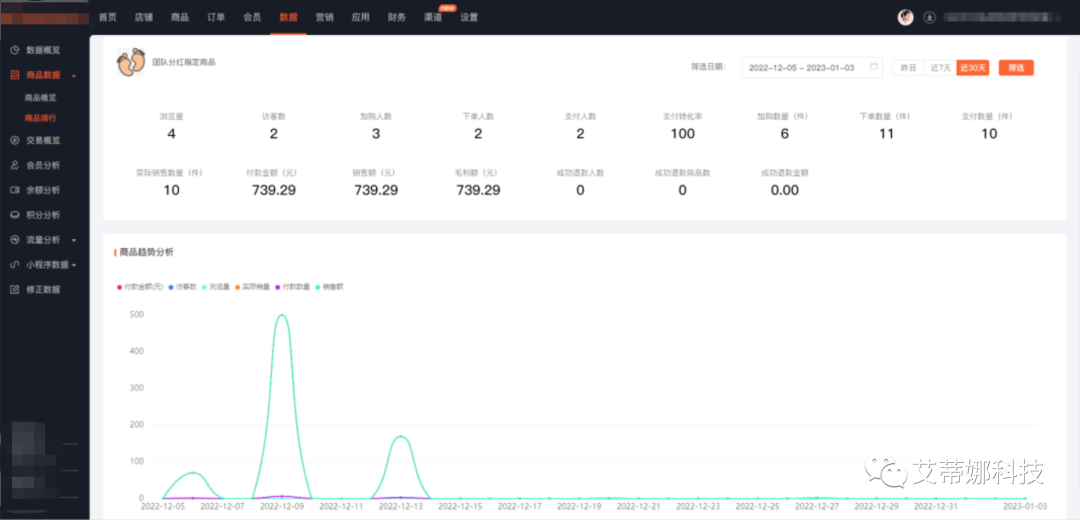Screen dimensions: 1080x520
Task: Collapse the 商品数据 sidebar section
Action: click(43, 75)
